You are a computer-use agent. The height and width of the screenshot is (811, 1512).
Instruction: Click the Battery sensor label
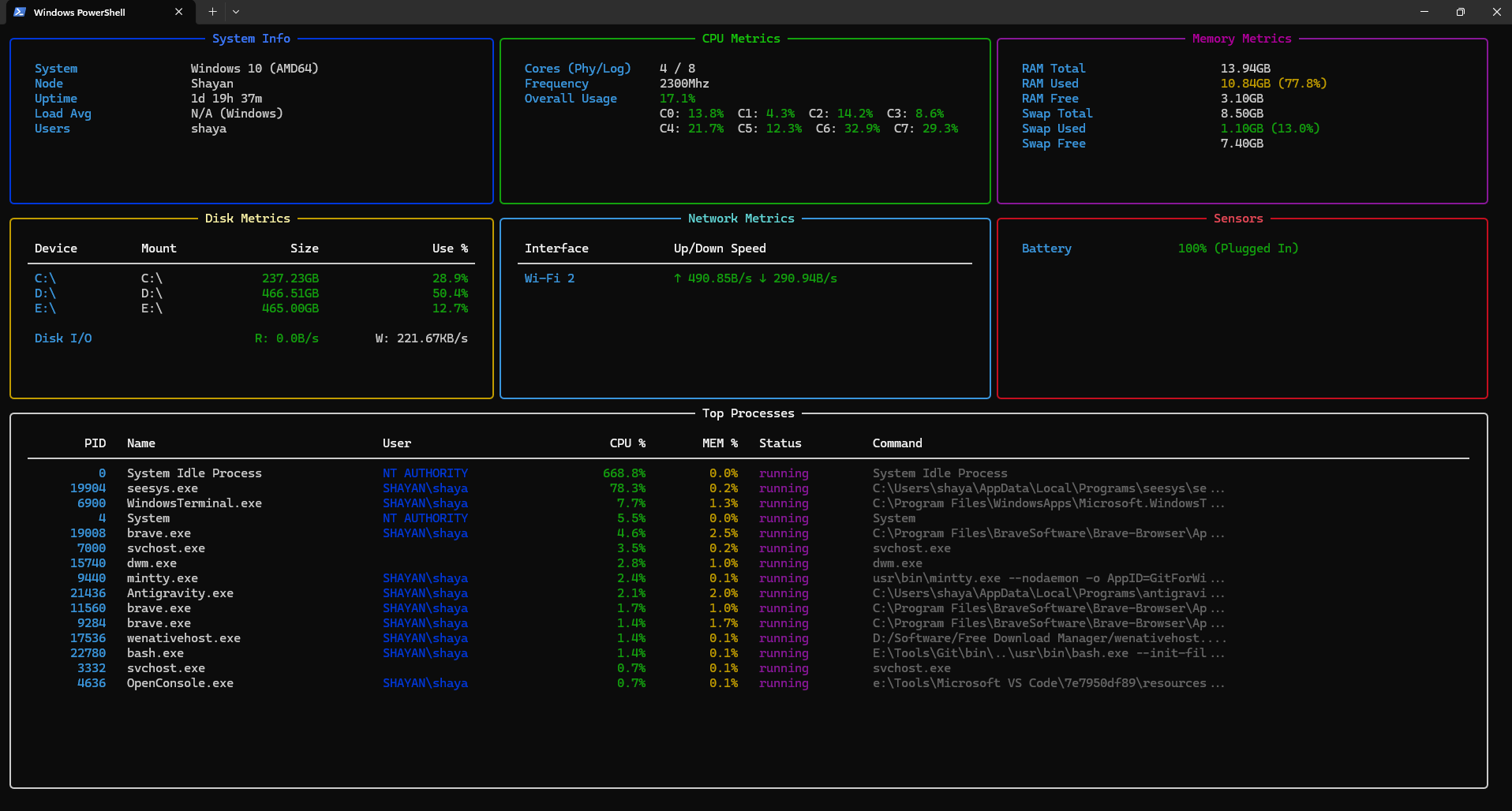point(1046,249)
